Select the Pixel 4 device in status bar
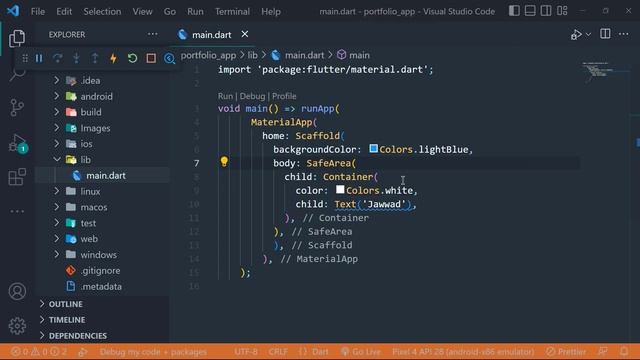The width and height of the screenshot is (640, 360). pyautogui.click(x=463, y=351)
